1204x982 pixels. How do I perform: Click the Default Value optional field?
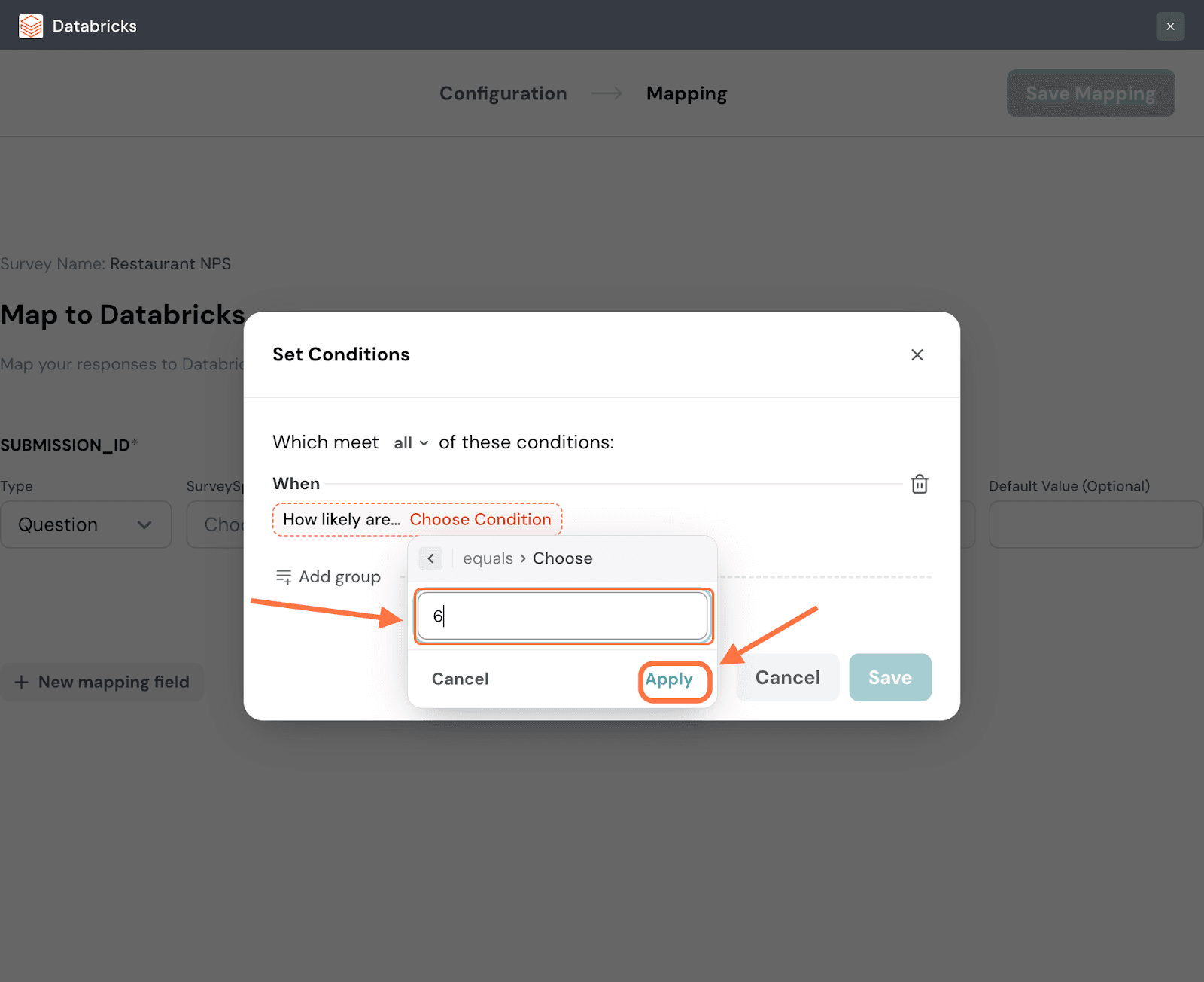click(1095, 524)
